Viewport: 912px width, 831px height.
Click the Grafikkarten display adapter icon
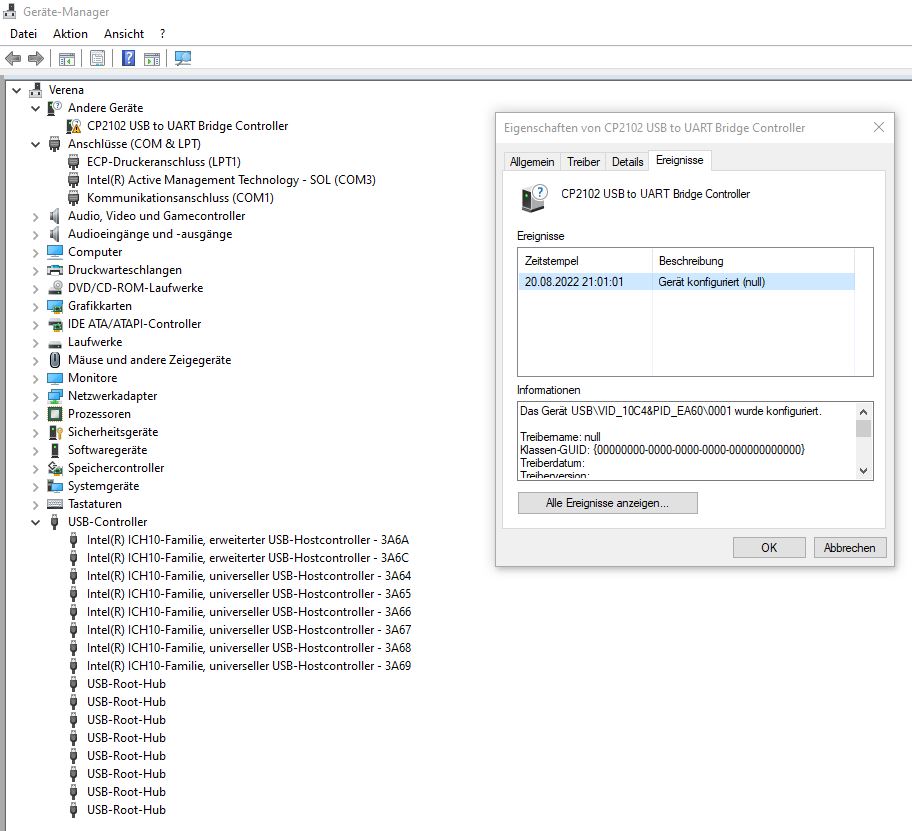56,306
